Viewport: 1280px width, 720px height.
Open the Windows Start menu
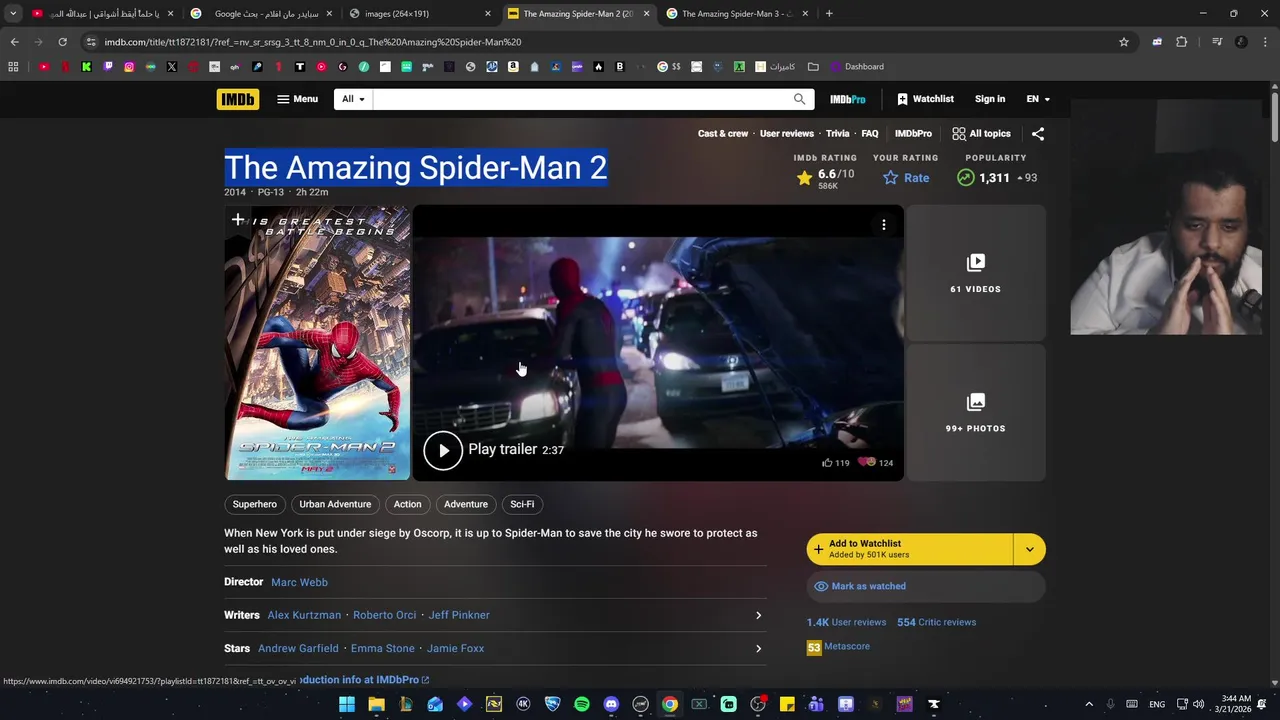[347, 704]
